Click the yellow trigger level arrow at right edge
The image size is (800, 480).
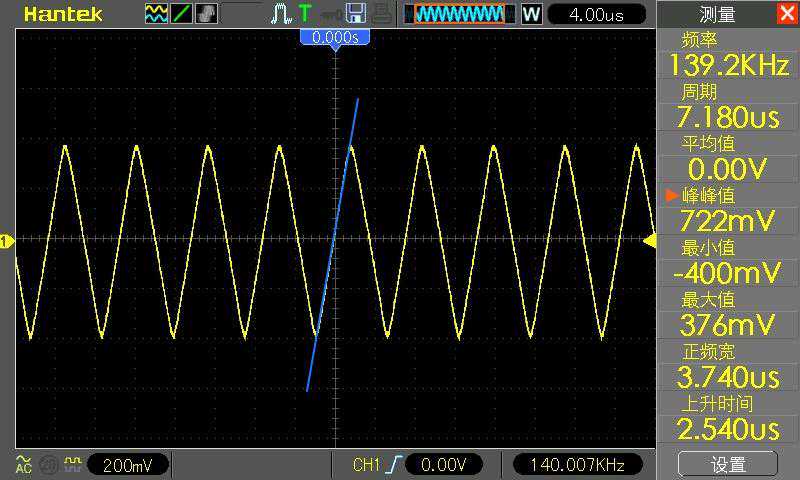tap(649, 241)
